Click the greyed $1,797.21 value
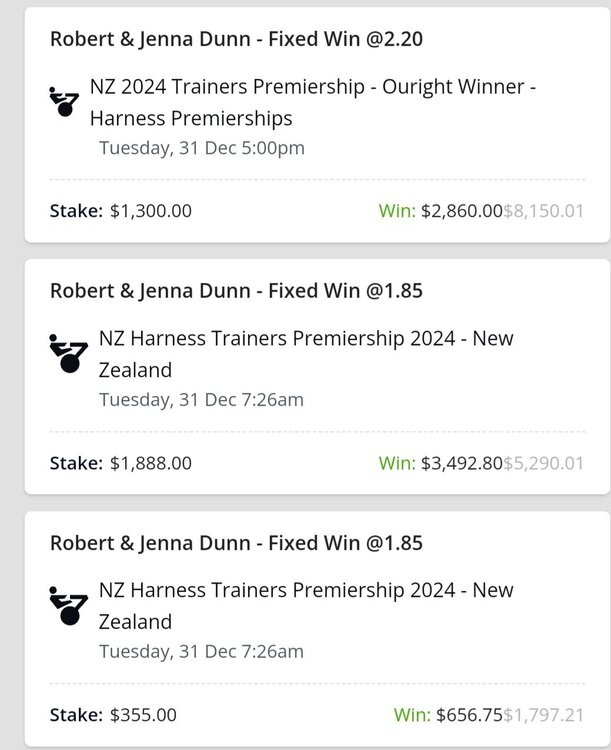Image resolution: width=611 pixels, height=750 pixels. (544, 715)
